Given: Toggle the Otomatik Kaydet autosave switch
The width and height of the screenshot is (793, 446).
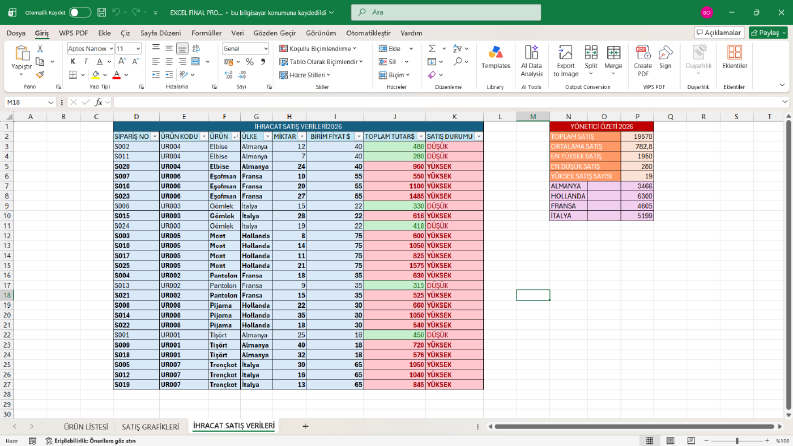Looking at the screenshot, I should click(80, 12).
